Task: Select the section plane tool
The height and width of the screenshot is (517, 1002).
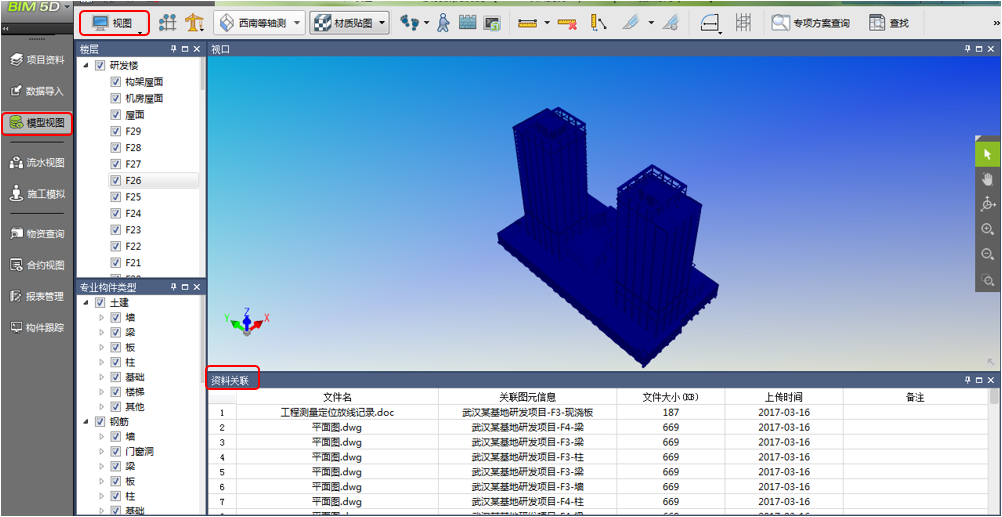Action: [630, 24]
